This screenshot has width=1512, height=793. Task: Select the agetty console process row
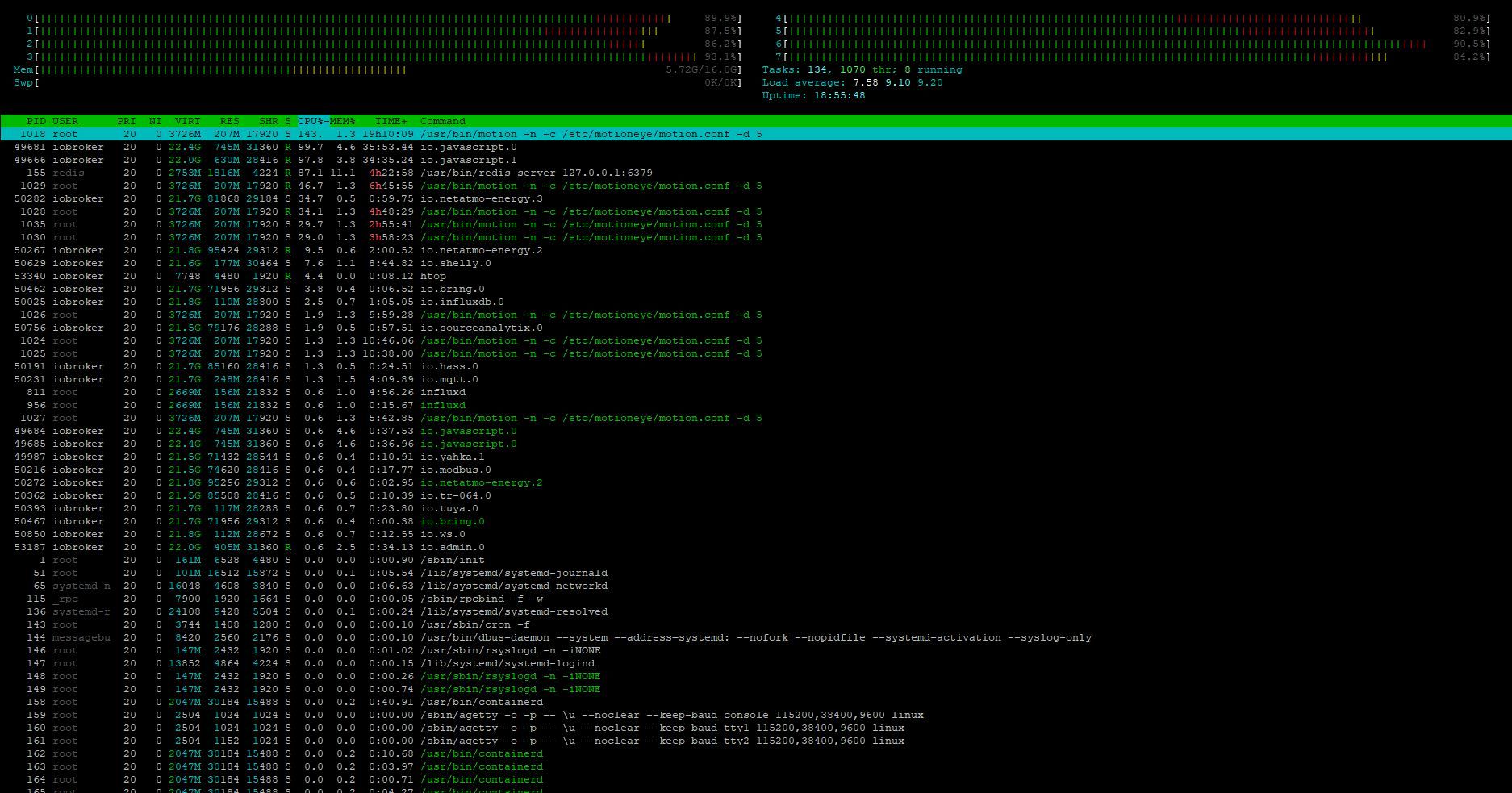756,715
